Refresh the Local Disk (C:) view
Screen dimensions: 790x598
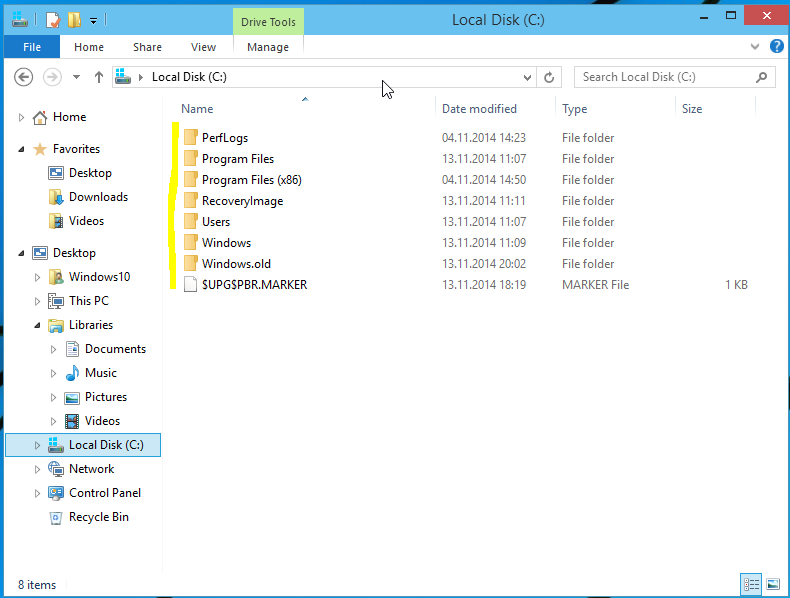point(549,77)
